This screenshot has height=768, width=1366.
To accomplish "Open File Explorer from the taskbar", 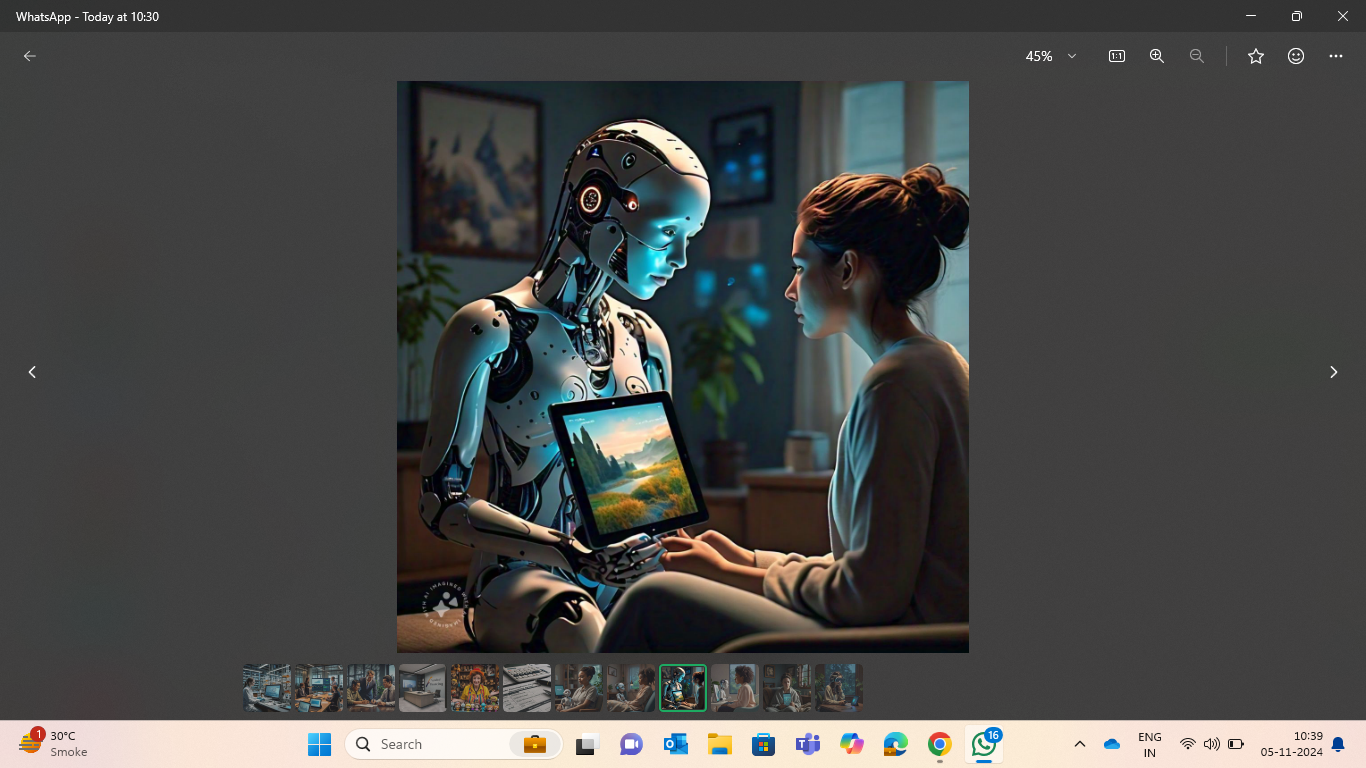I will [x=719, y=744].
